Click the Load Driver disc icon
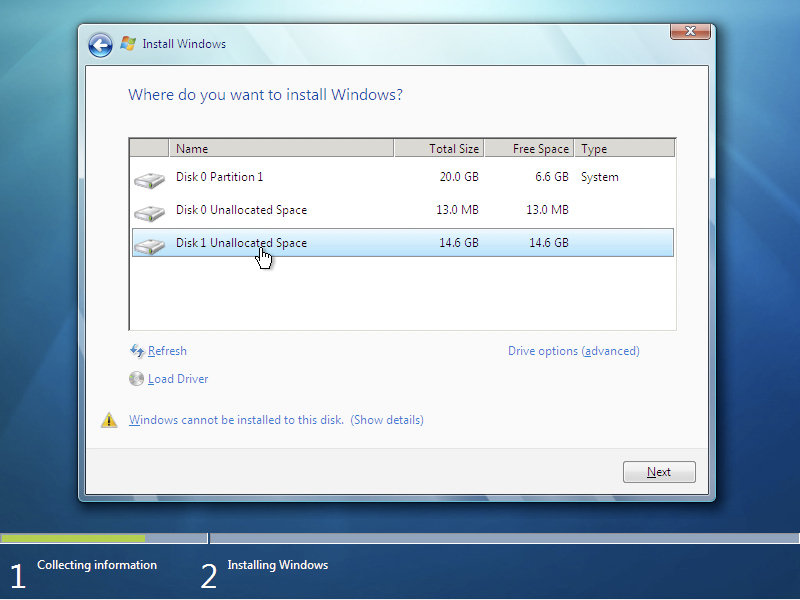 [x=136, y=379]
